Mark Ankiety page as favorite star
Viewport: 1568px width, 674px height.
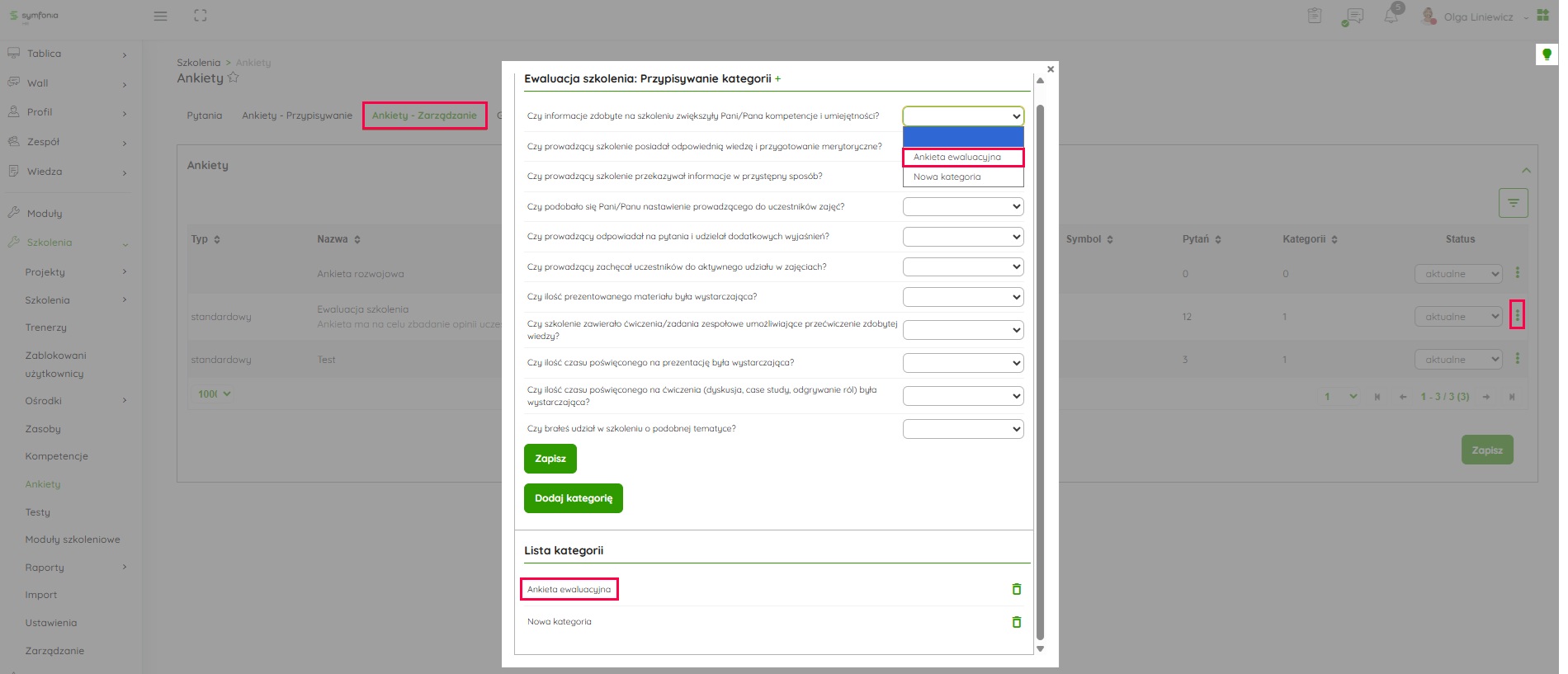234,78
